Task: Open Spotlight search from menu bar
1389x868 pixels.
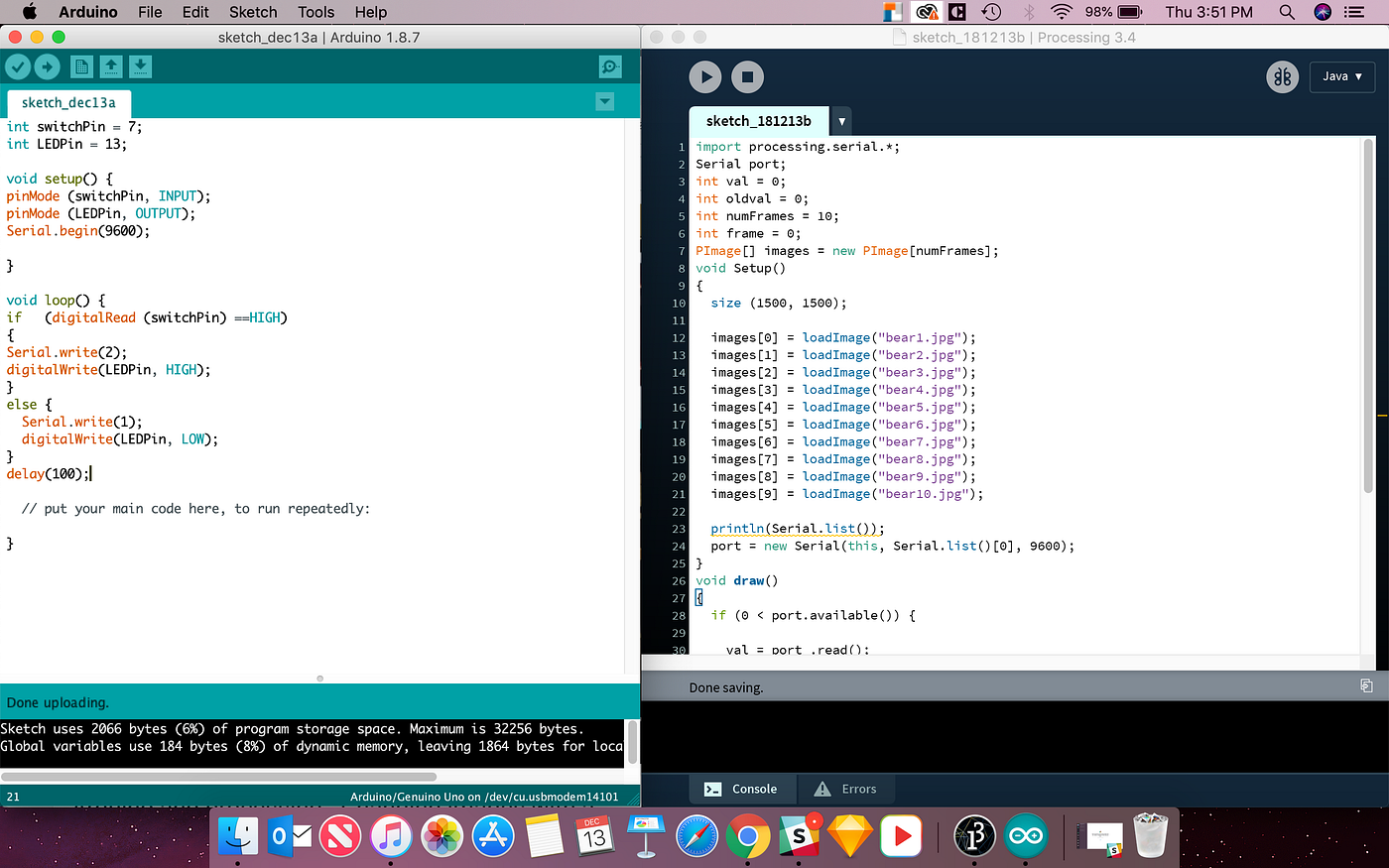Action: [1287, 12]
